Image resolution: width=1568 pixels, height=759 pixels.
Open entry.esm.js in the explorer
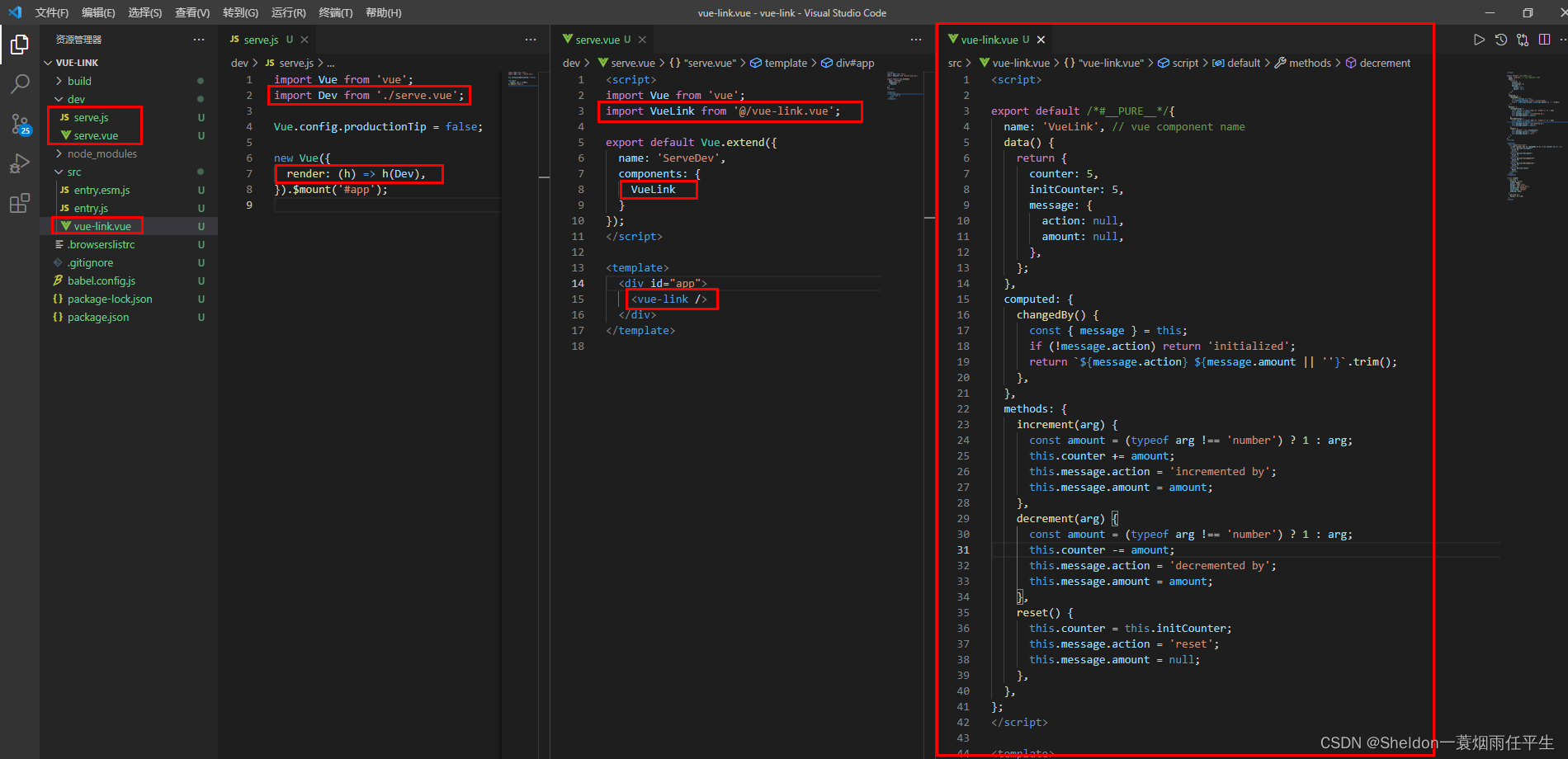[x=129, y=190]
